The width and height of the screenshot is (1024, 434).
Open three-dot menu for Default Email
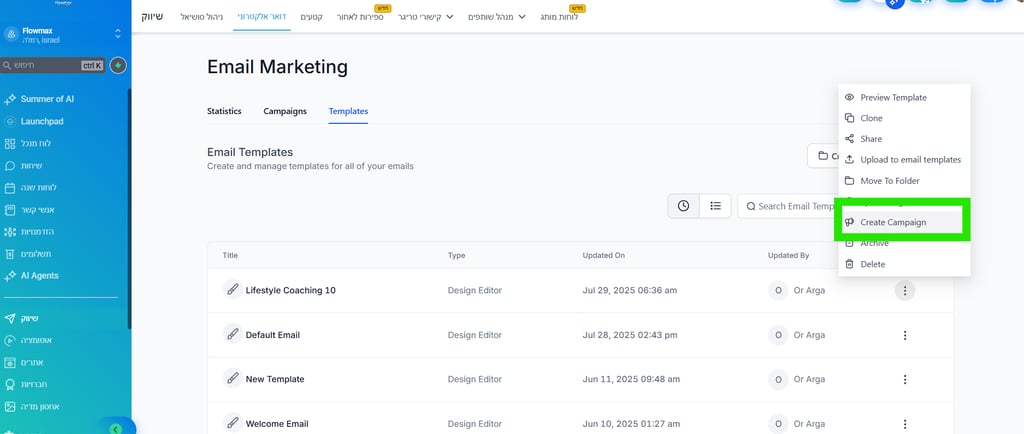coord(904,335)
